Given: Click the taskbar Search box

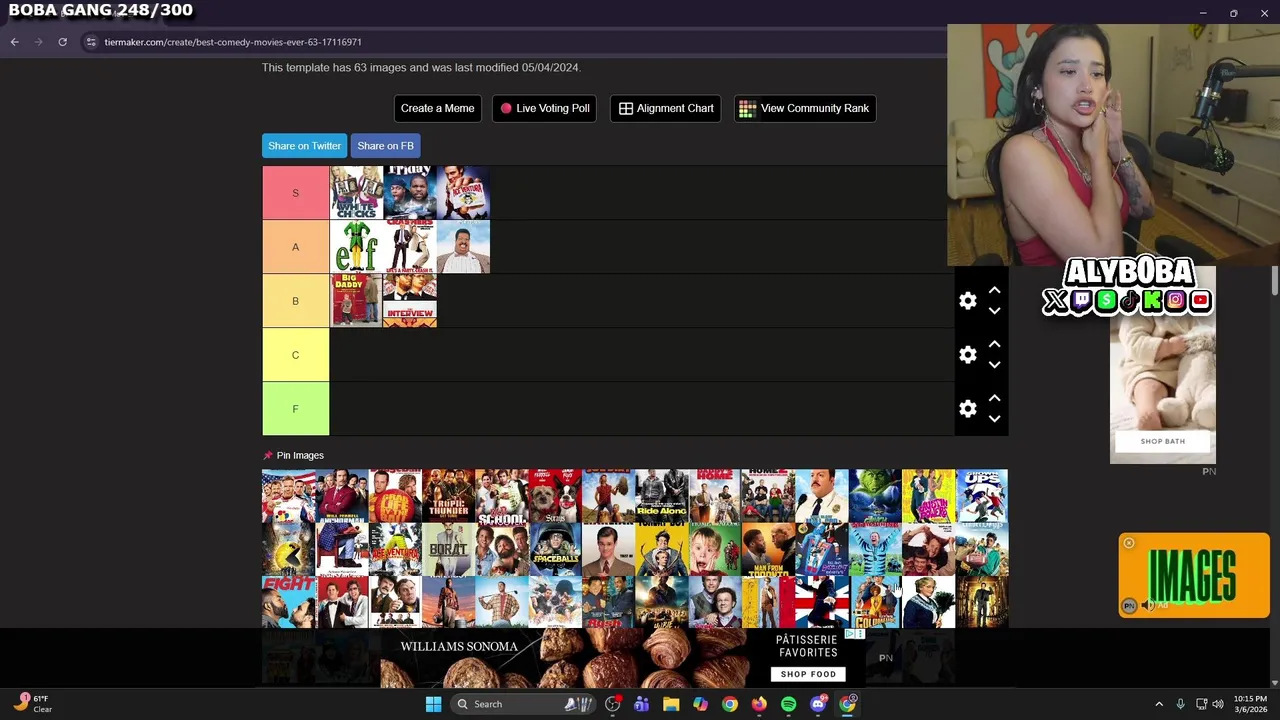Looking at the screenshot, I should pos(520,704).
